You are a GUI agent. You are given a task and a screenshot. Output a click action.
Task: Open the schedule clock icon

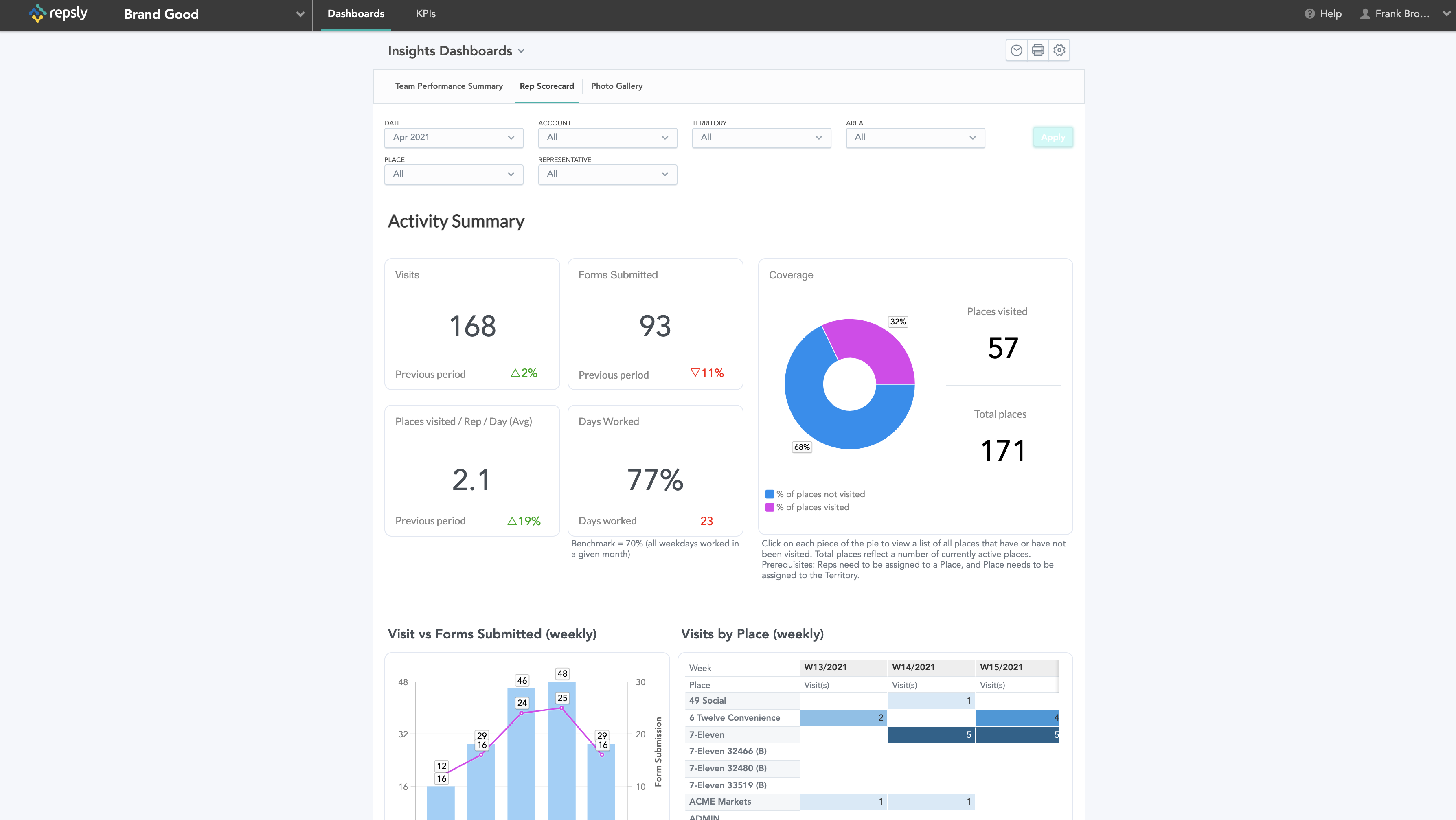[1016, 50]
